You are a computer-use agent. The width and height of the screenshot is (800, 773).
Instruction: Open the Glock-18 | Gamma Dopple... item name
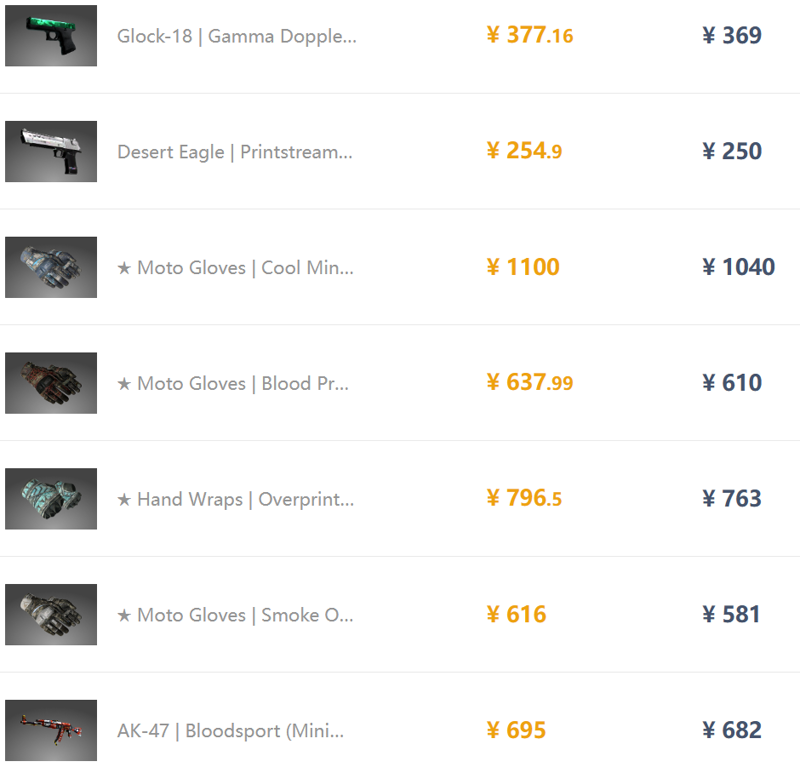click(x=237, y=37)
